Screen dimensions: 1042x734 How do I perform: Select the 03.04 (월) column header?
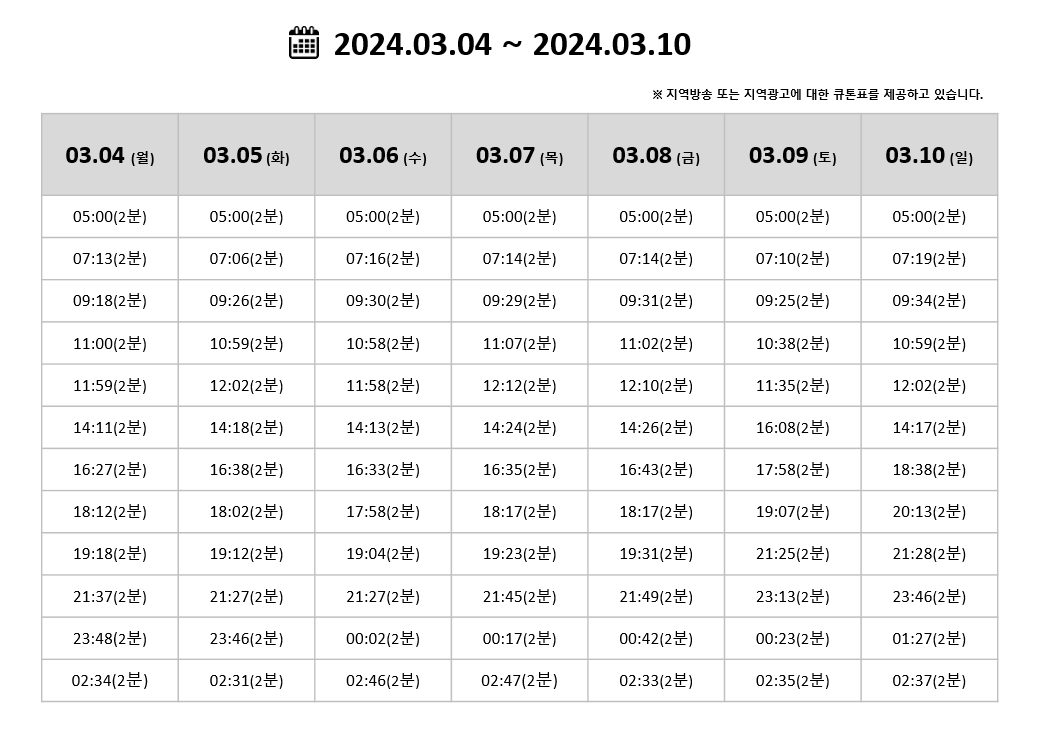click(110, 155)
